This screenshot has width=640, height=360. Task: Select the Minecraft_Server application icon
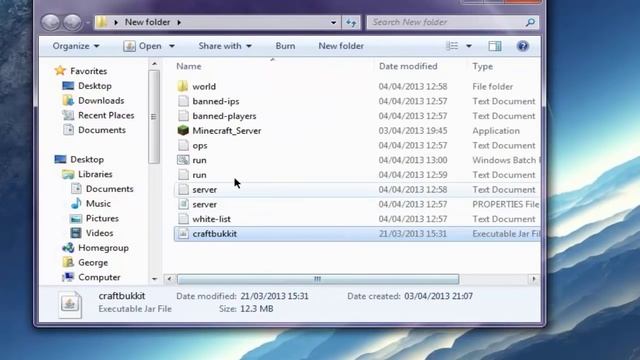point(183,131)
